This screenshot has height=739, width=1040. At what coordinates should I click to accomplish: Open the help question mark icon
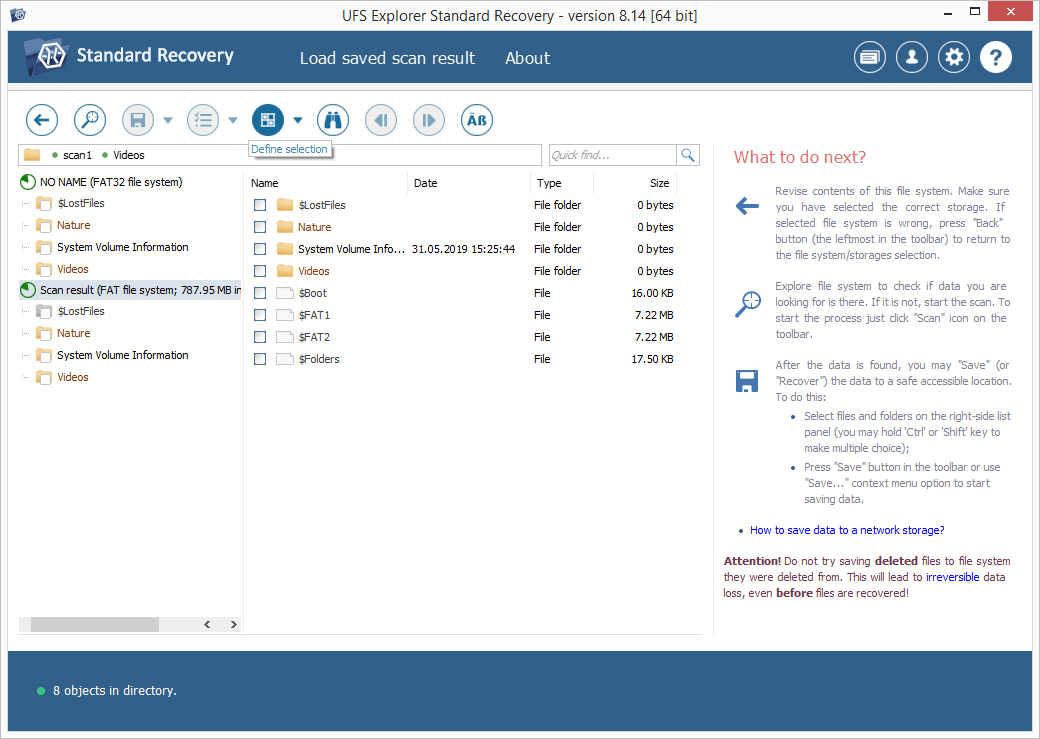pos(996,57)
